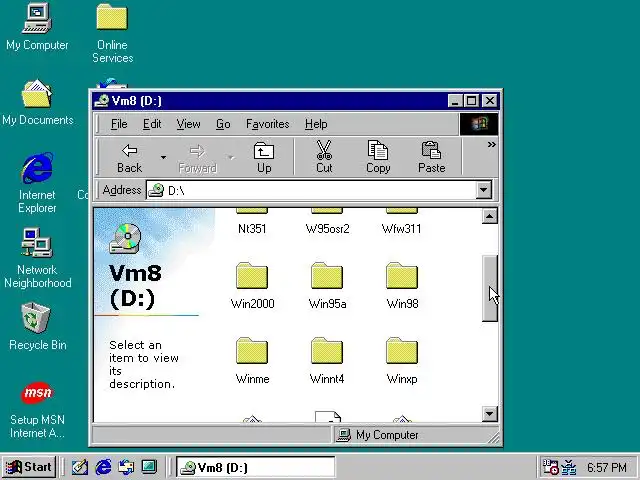This screenshot has height=480, width=640.
Task: Open the Favorites menu
Action: (267, 124)
